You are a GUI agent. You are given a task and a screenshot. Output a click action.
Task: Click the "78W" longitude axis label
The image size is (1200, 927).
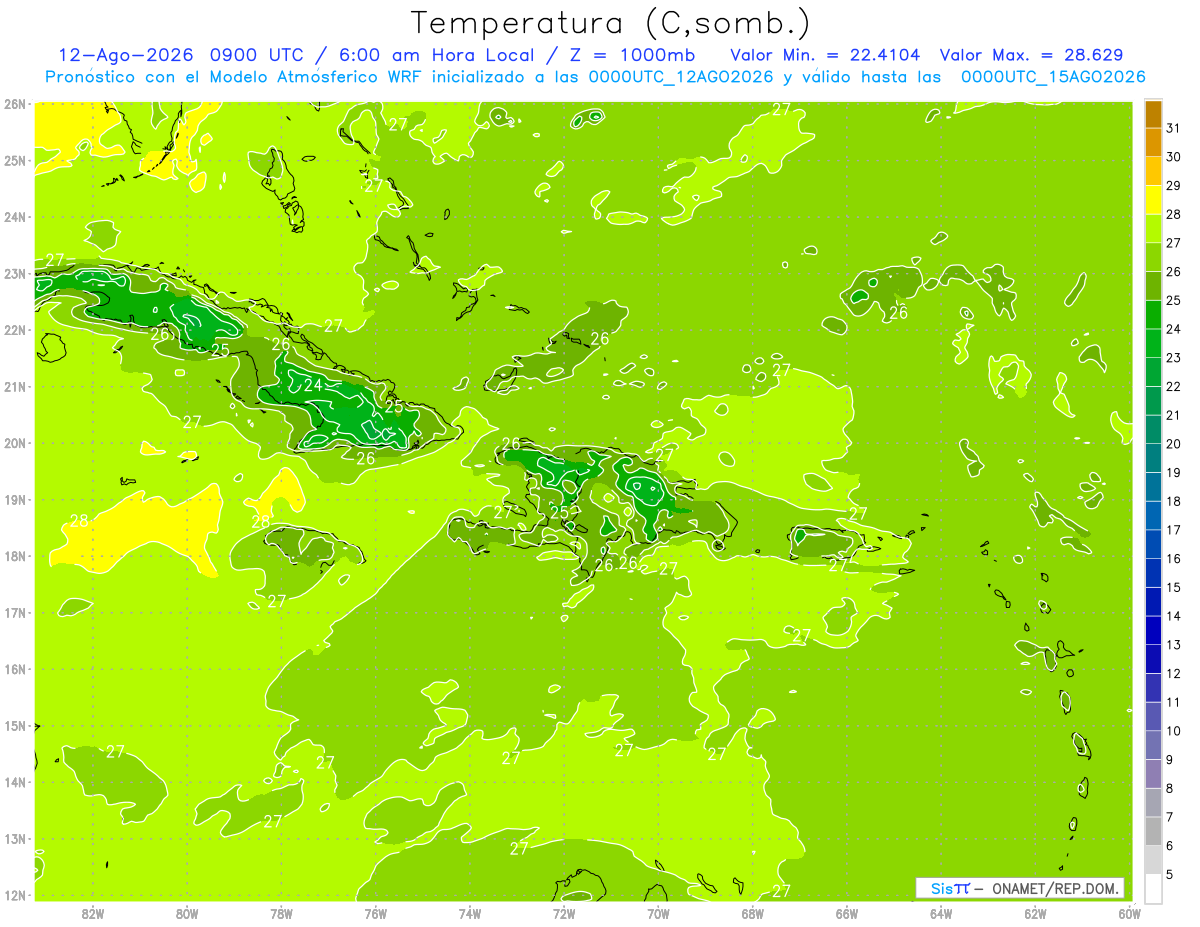click(x=281, y=912)
